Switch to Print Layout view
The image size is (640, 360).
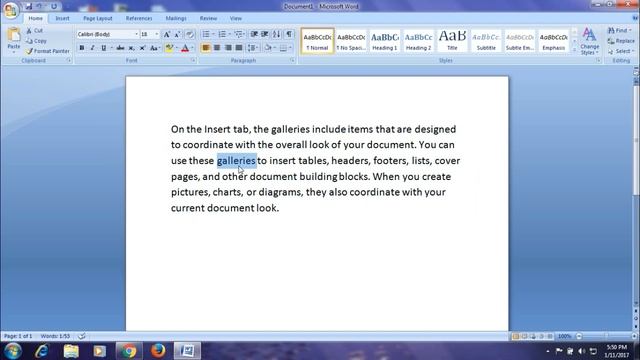(x=516, y=336)
